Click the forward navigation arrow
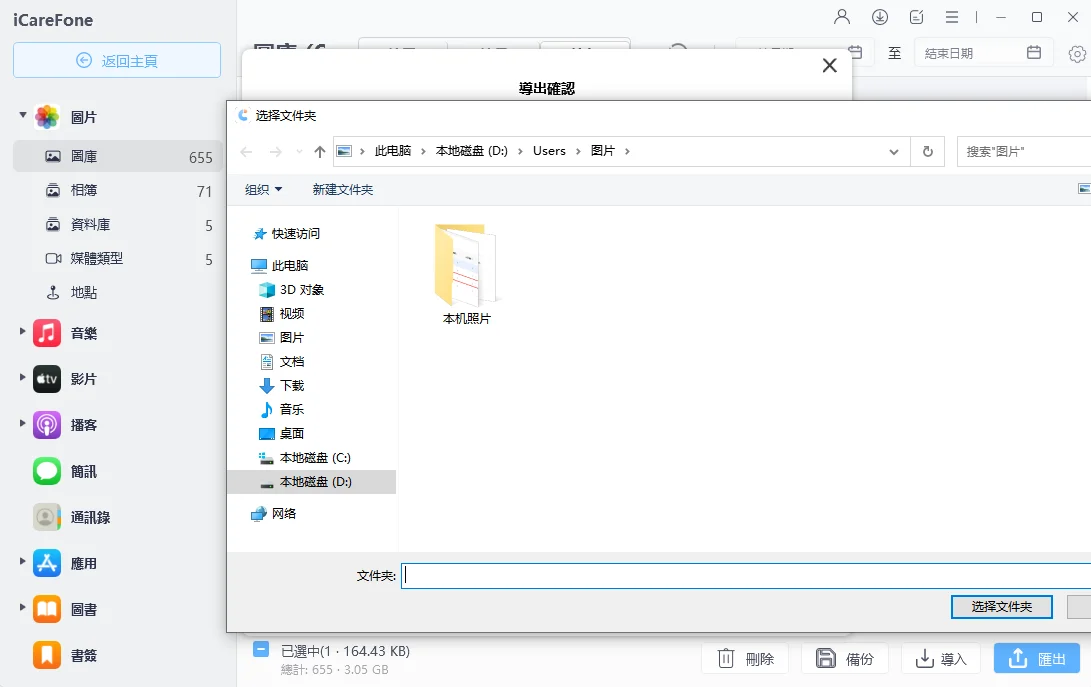Viewport: 1091px width, 687px height. (x=276, y=152)
